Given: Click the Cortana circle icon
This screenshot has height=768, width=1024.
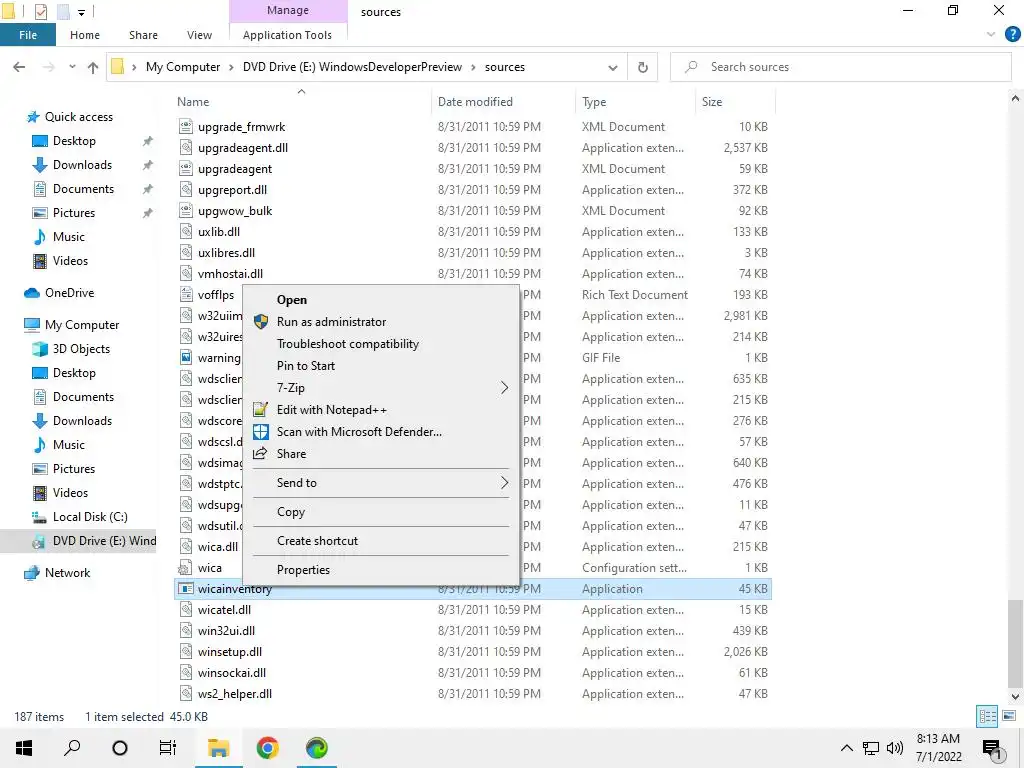Looking at the screenshot, I should [x=120, y=748].
